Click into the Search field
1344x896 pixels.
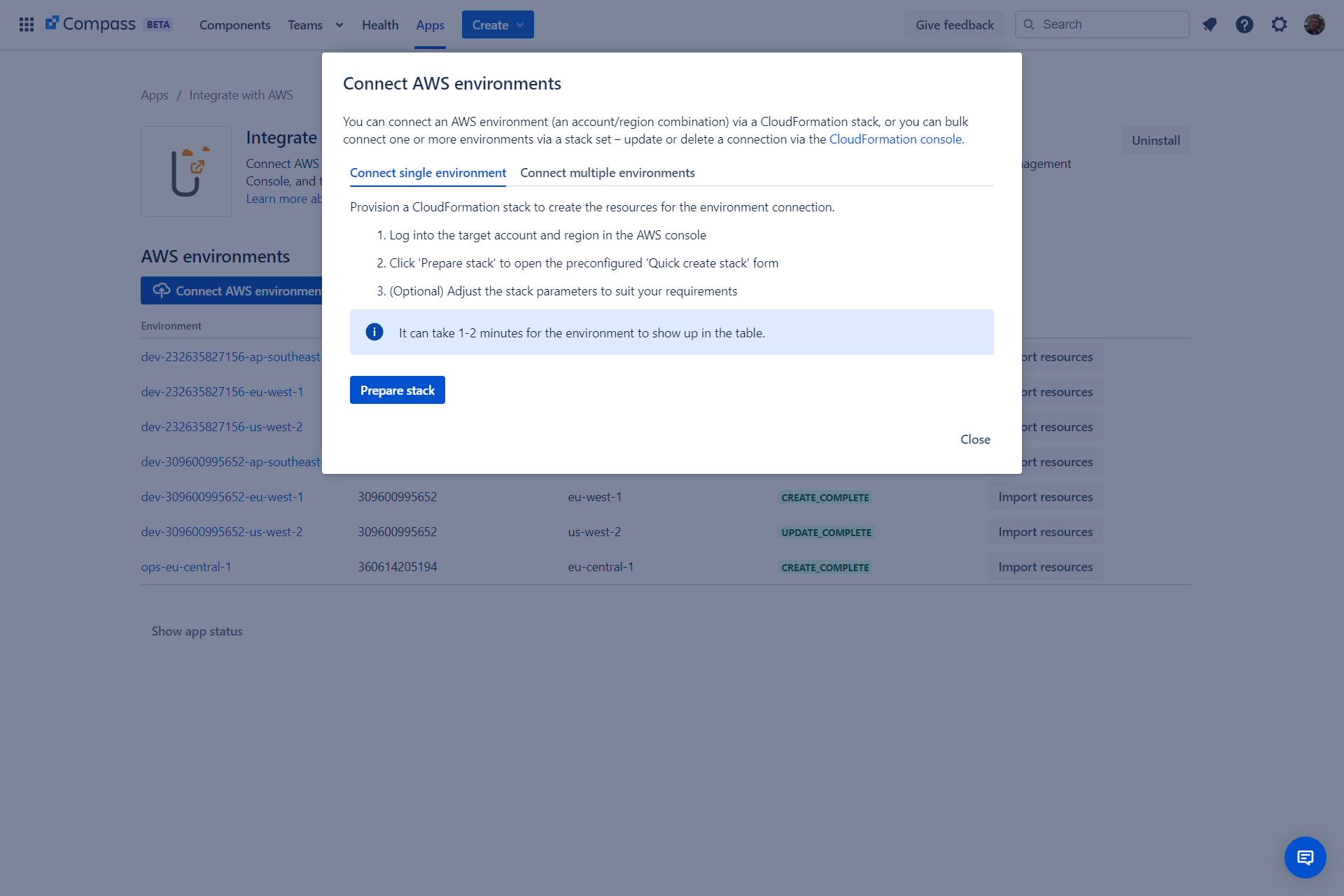click(x=1102, y=24)
